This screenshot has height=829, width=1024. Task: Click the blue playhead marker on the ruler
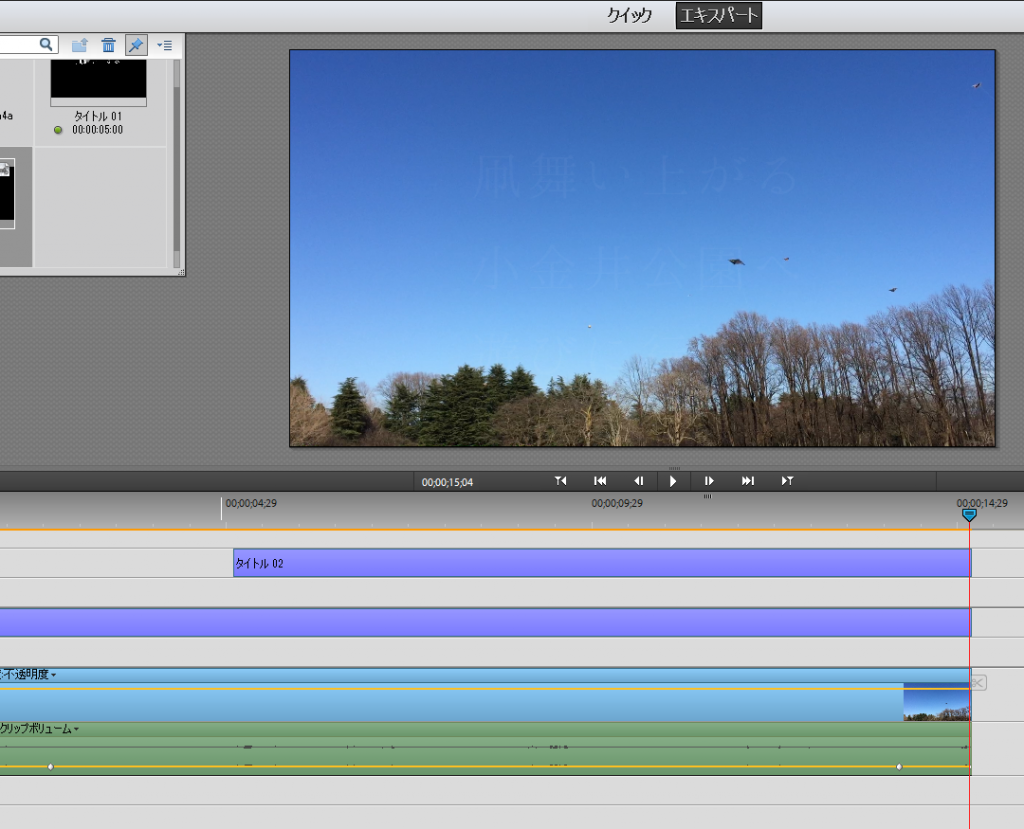pos(968,514)
